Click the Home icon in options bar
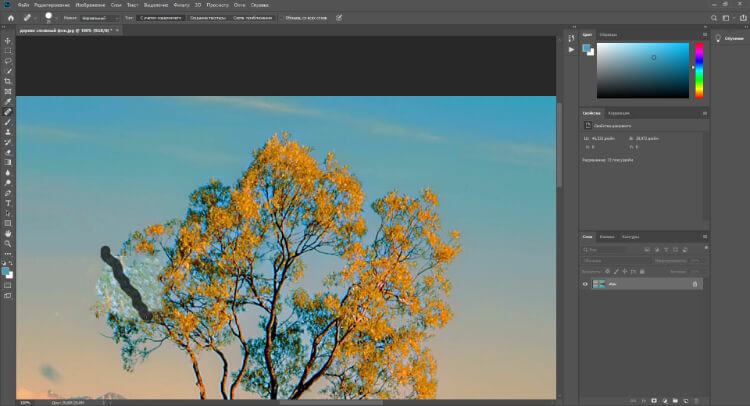 tap(10, 17)
